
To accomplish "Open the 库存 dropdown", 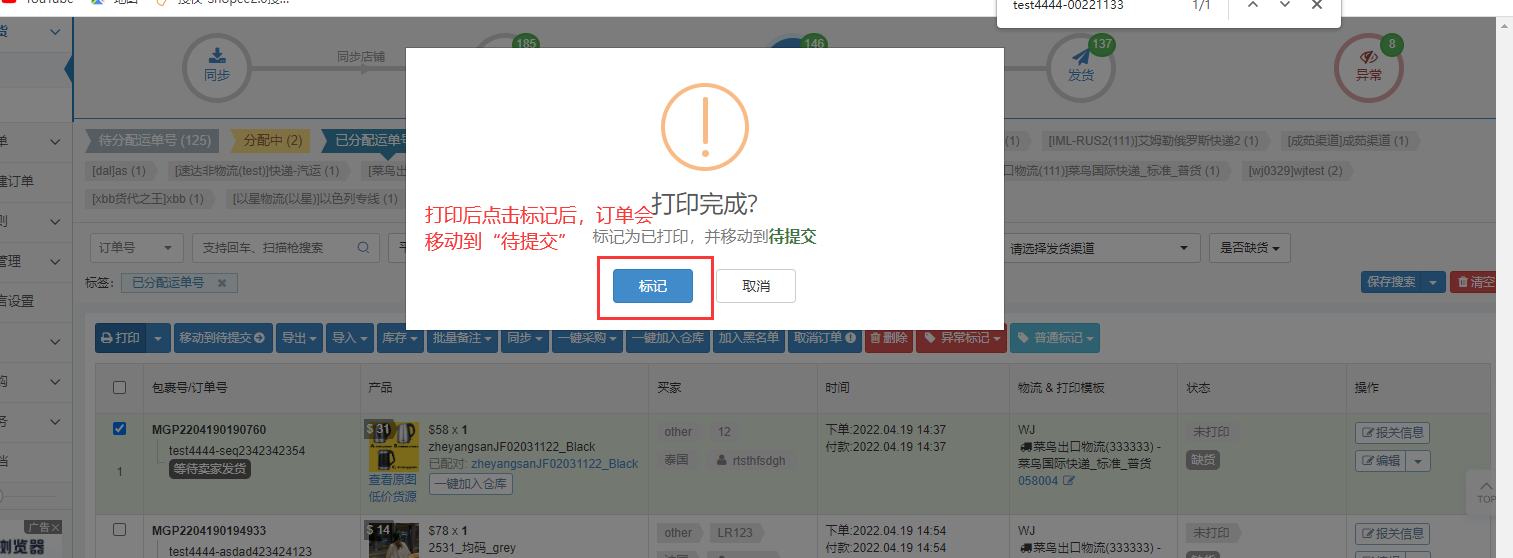I will 401,338.
